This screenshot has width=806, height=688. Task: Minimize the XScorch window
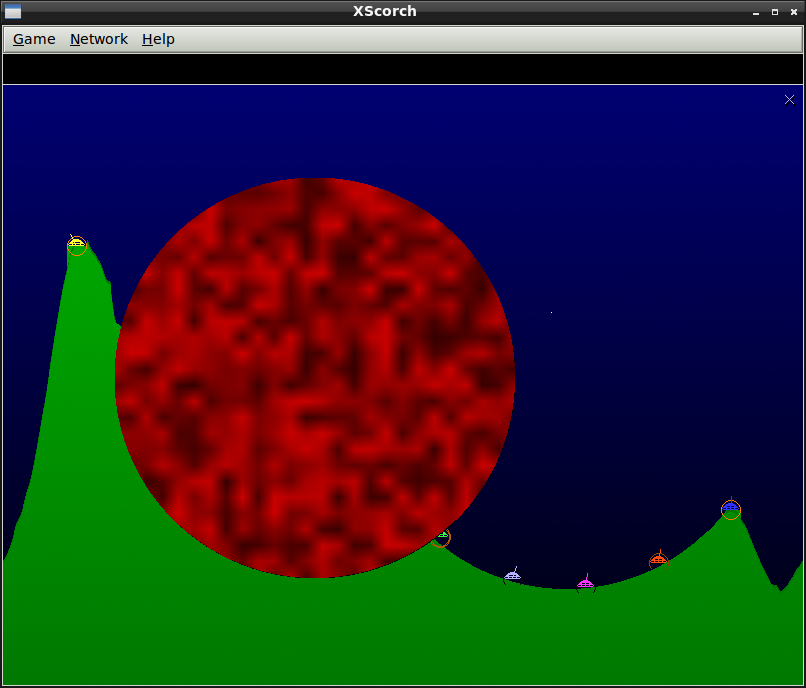point(756,12)
